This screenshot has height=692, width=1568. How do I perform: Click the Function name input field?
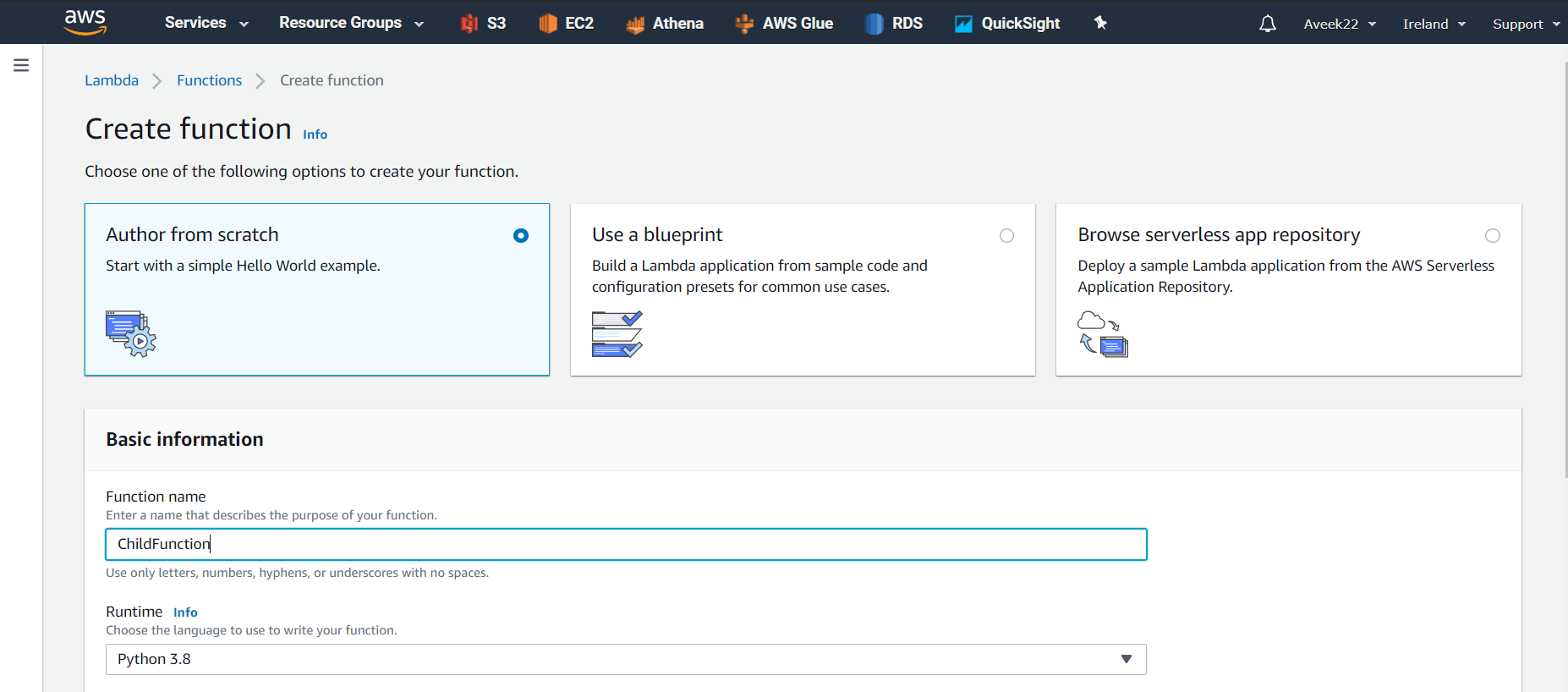pos(626,544)
